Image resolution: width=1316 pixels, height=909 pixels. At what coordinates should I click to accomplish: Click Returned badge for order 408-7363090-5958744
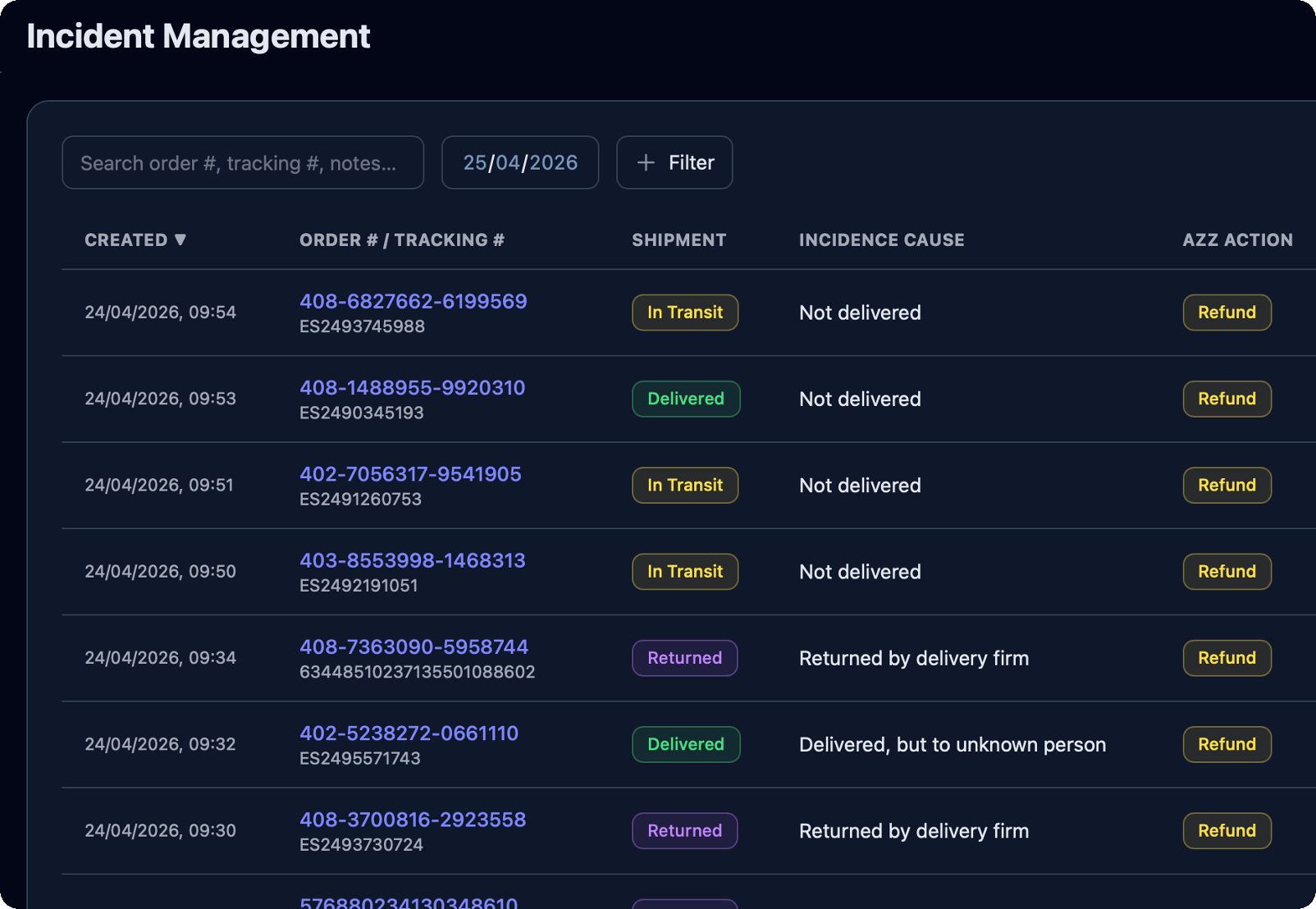click(x=685, y=658)
